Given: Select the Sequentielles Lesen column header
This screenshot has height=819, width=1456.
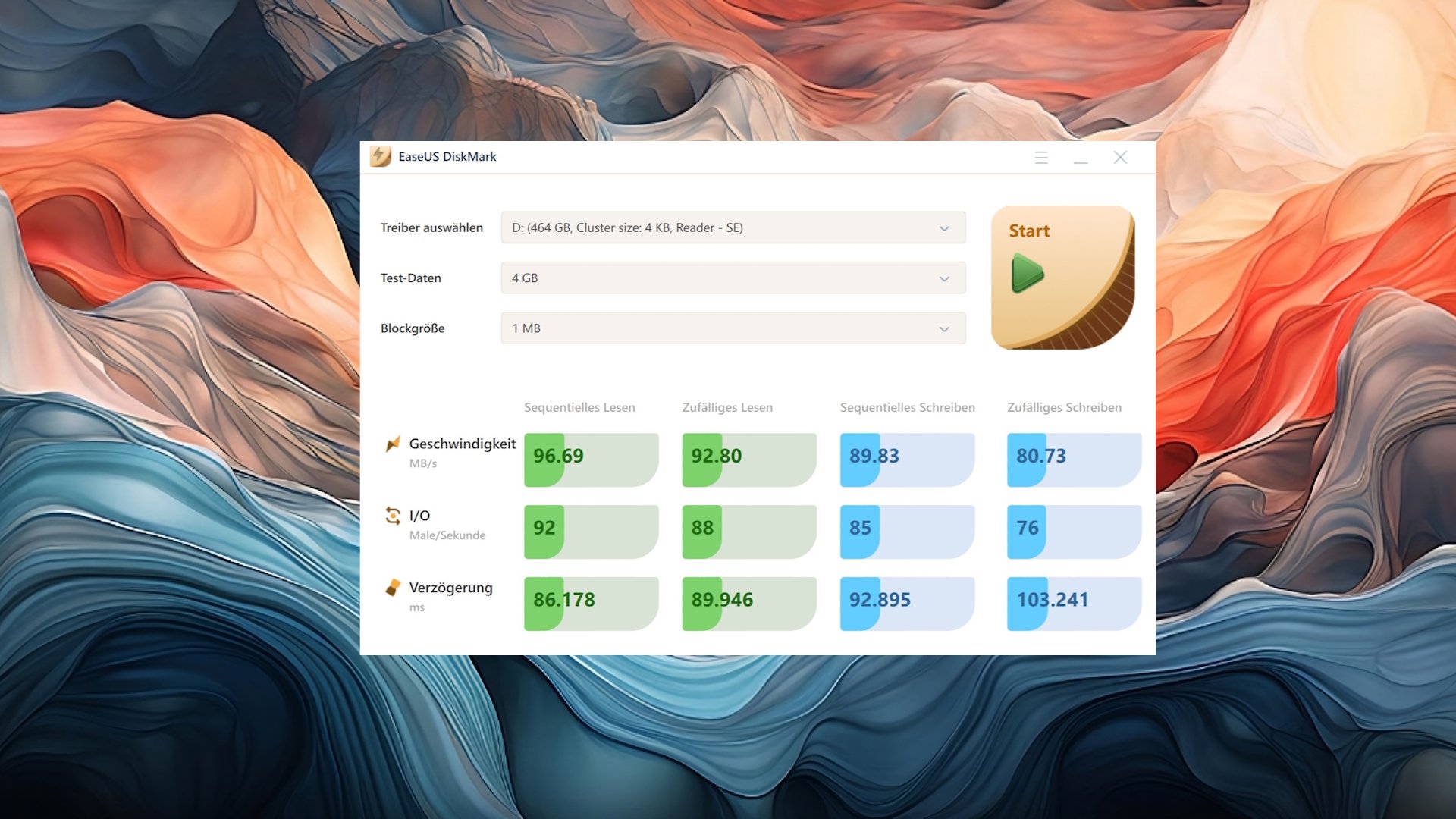Looking at the screenshot, I should (x=579, y=408).
